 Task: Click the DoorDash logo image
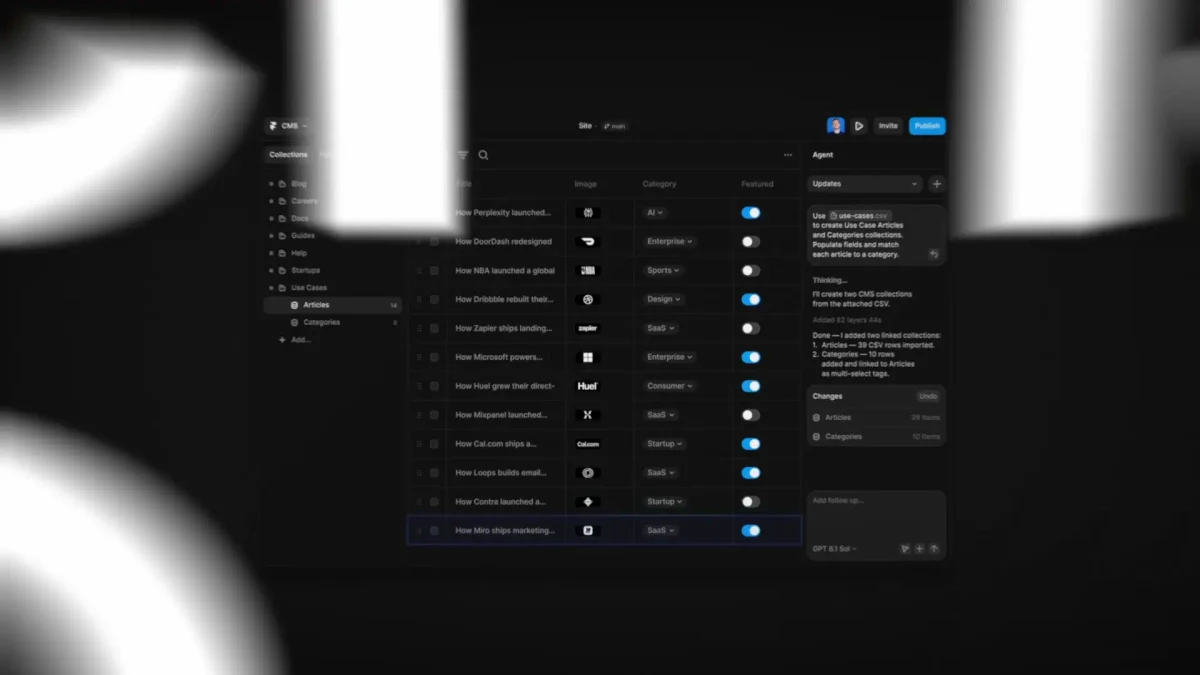pyautogui.click(x=588, y=242)
